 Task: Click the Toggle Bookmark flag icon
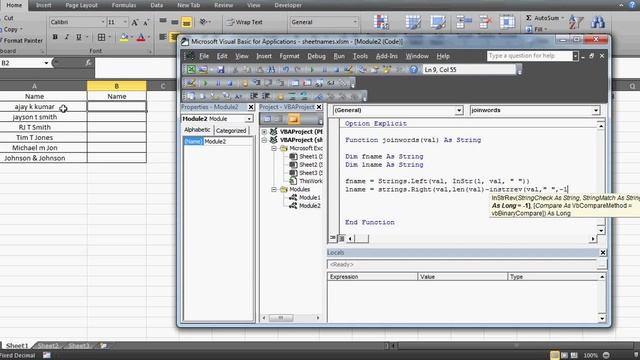(x=319, y=96)
